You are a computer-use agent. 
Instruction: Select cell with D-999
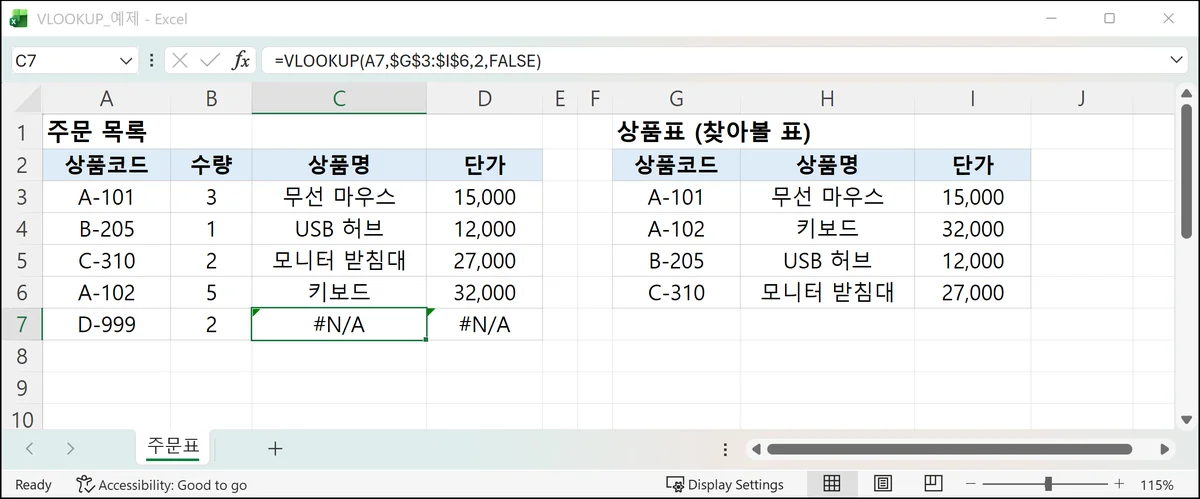(x=106, y=324)
